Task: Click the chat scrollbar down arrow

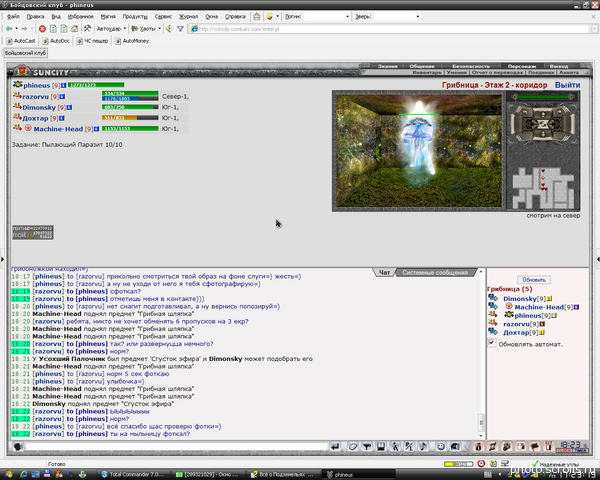Action: click(x=481, y=436)
